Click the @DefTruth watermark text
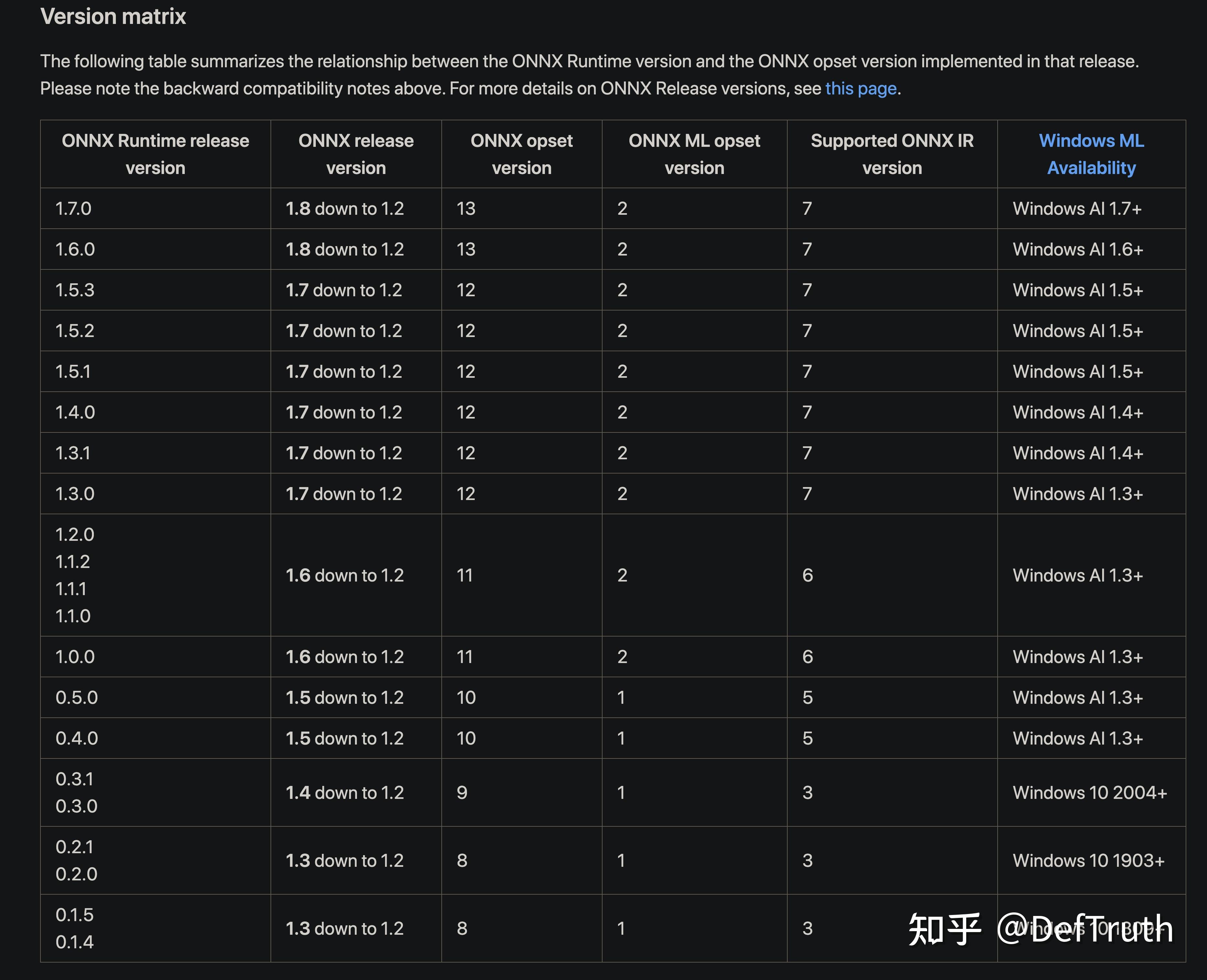 [1084, 929]
